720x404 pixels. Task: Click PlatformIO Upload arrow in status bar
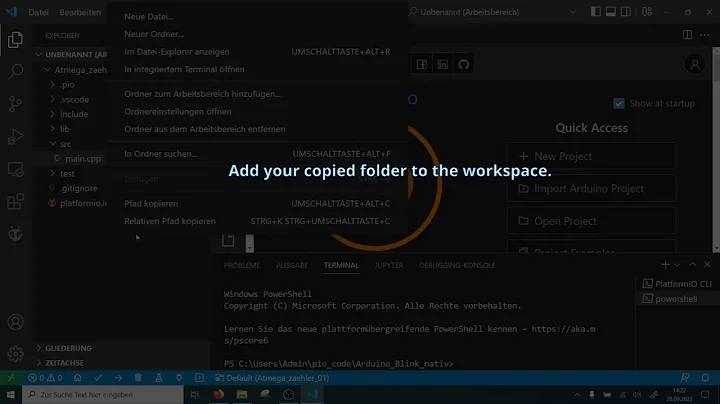coord(118,378)
